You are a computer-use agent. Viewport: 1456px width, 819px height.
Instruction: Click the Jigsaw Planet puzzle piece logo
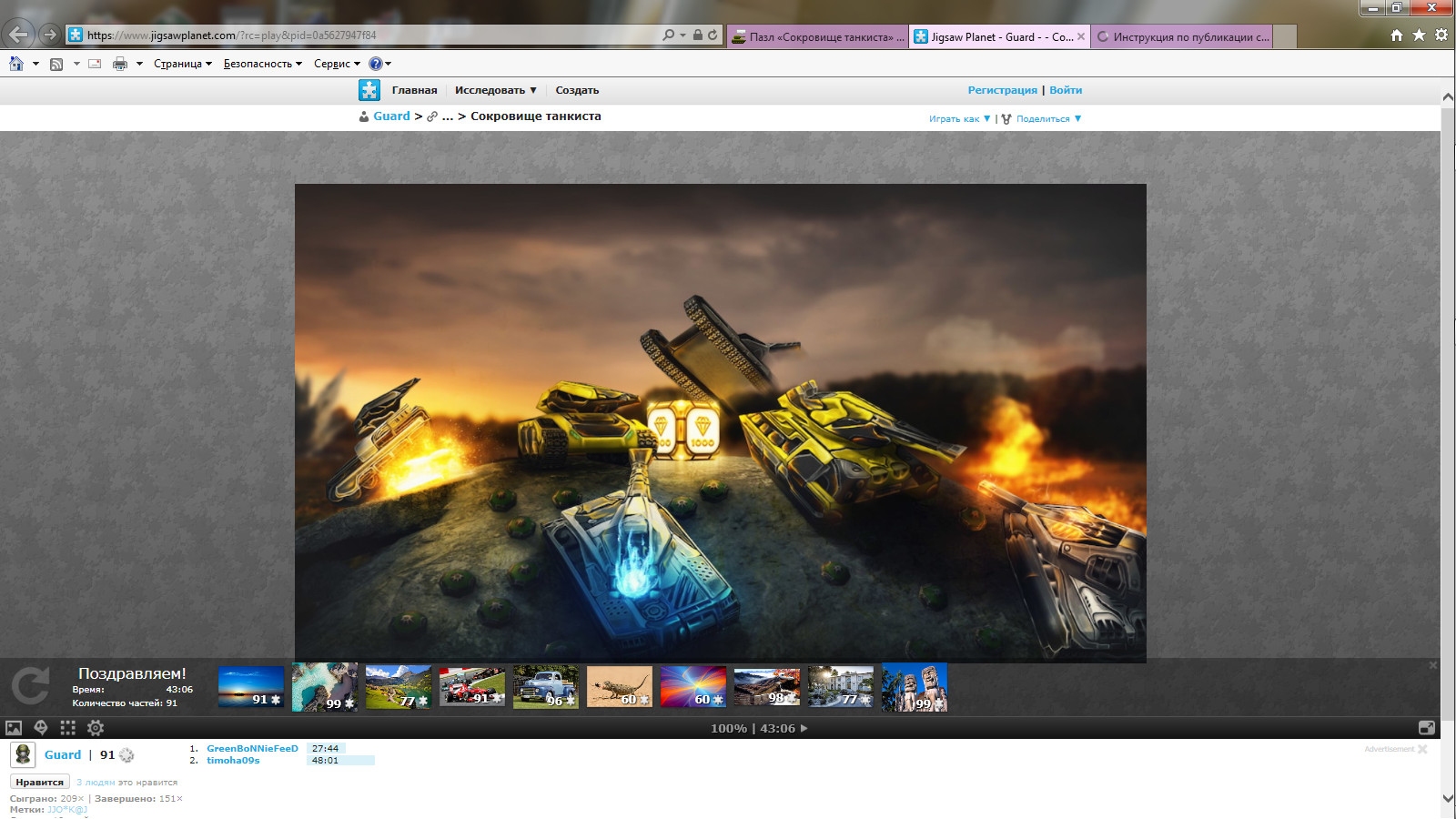tap(369, 90)
